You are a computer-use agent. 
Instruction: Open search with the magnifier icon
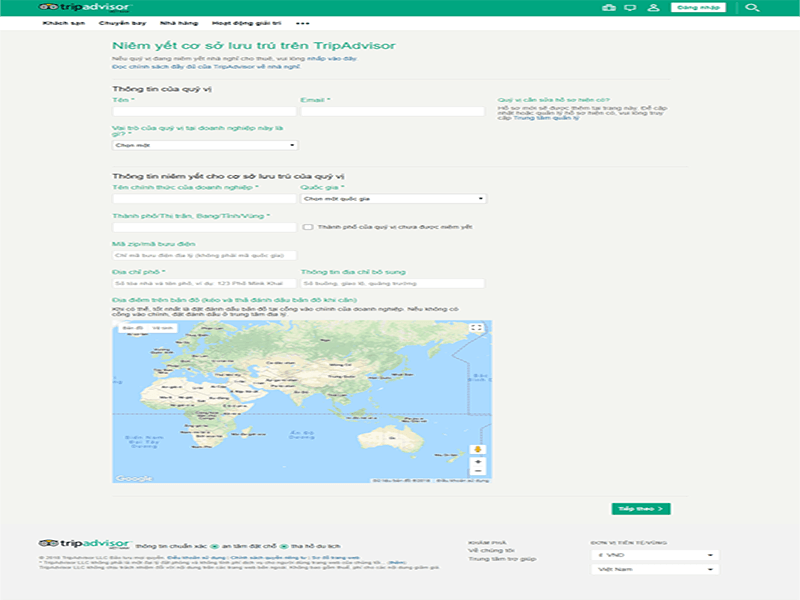(752, 7)
